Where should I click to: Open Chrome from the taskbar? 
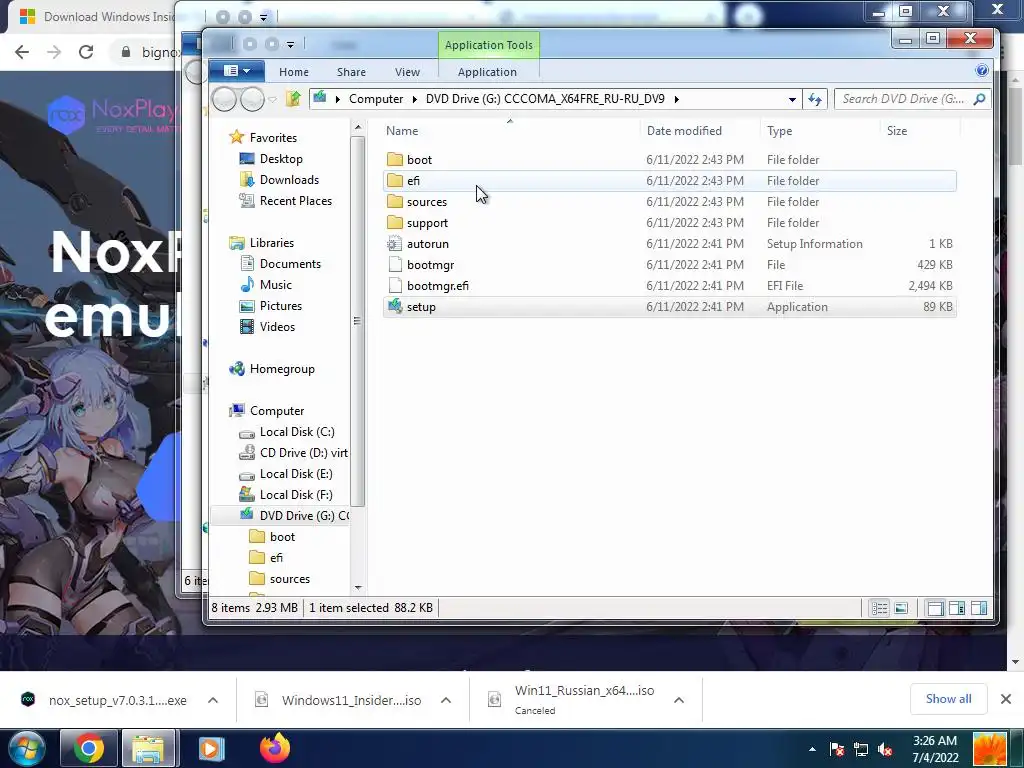coord(89,748)
